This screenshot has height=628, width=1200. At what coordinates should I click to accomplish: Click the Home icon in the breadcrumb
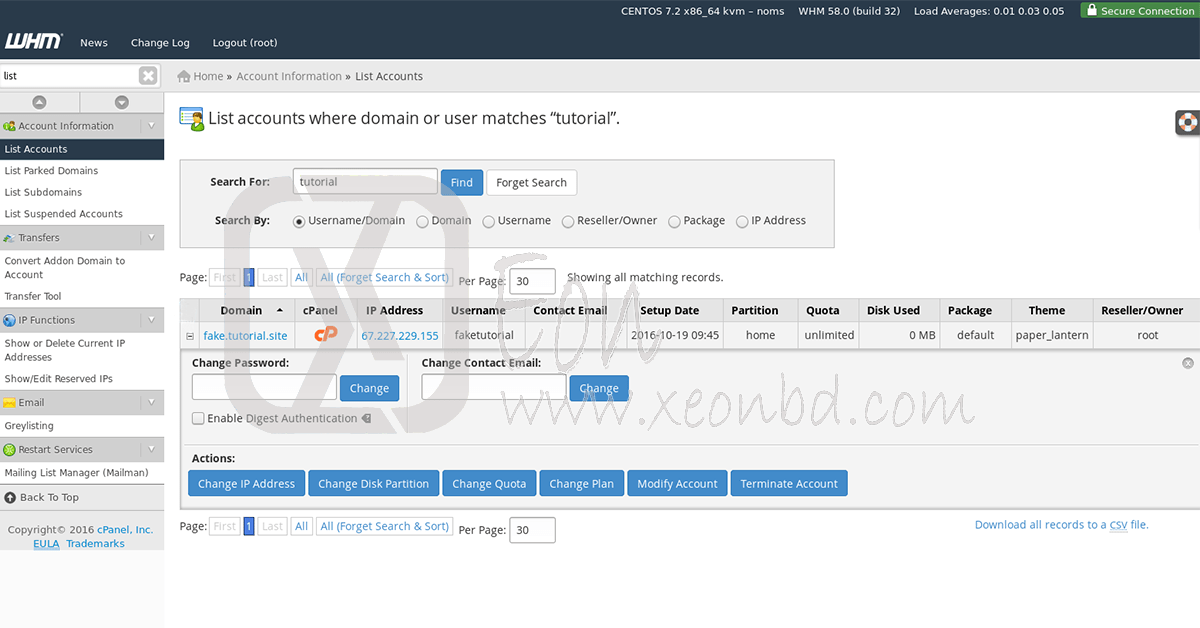[x=184, y=76]
